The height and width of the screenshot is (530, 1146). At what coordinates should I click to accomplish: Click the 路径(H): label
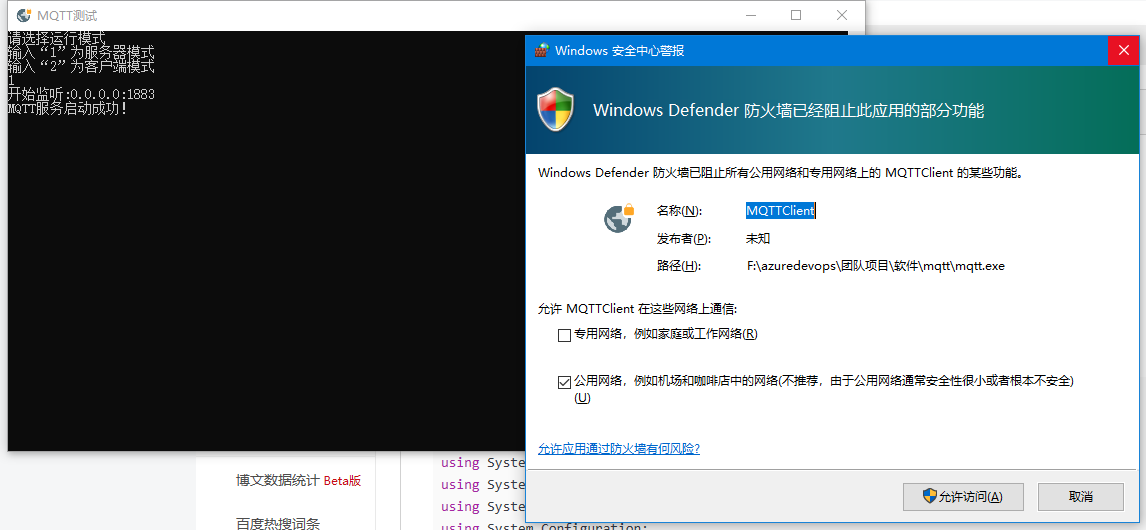[x=679, y=266]
